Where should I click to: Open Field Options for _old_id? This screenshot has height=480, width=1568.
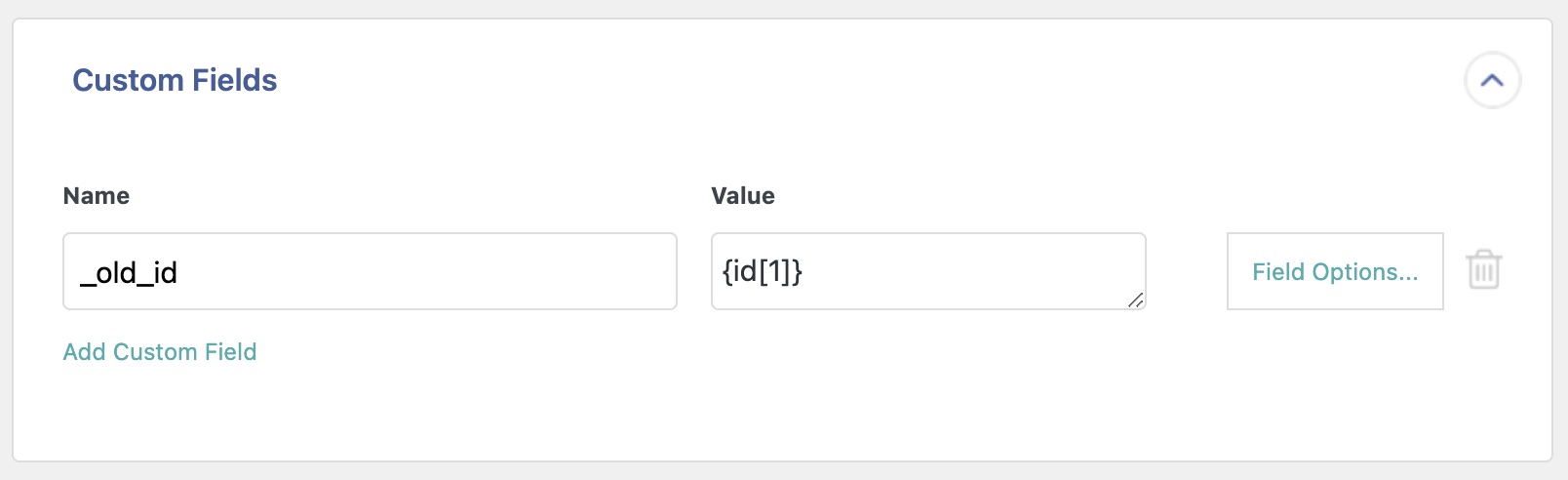[x=1334, y=271]
